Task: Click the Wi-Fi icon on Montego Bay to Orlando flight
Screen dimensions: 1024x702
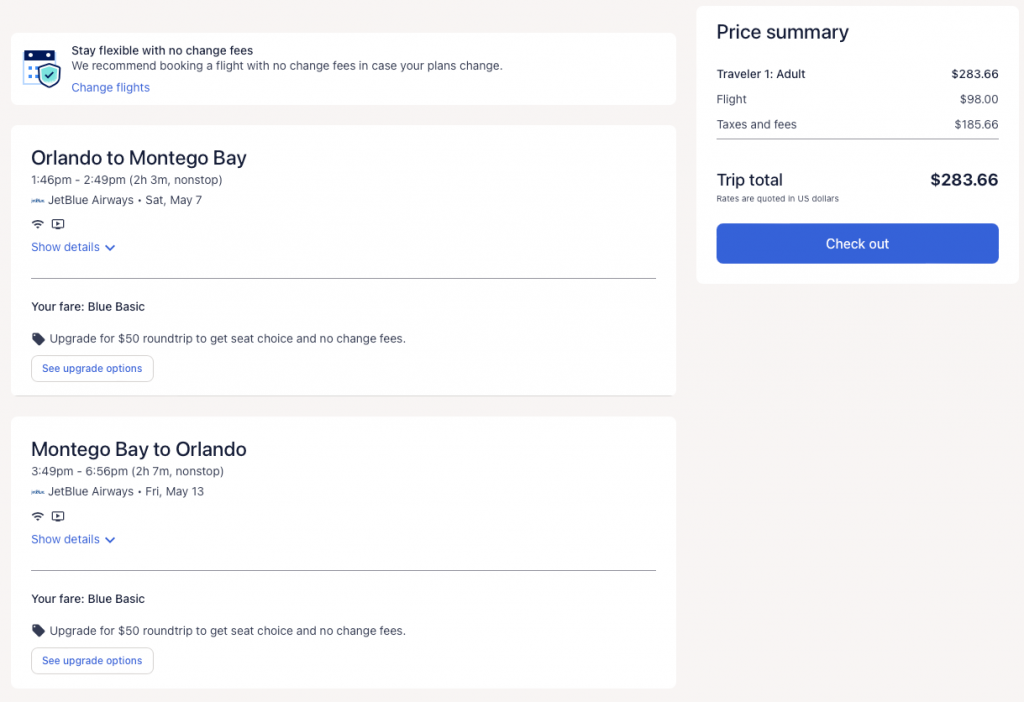Action: pyautogui.click(x=38, y=516)
